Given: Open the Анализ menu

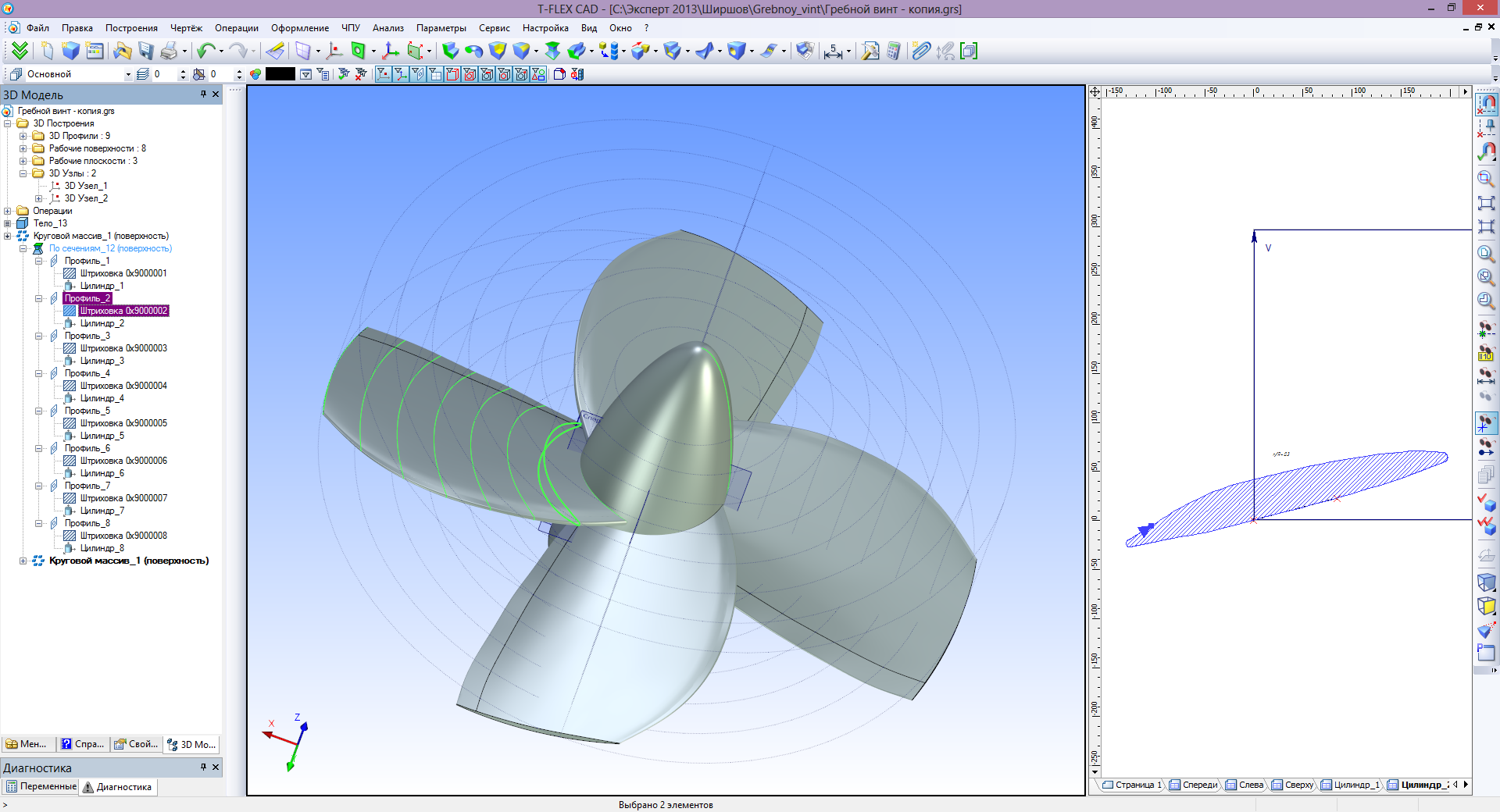Looking at the screenshot, I should [x=387, y=28].
